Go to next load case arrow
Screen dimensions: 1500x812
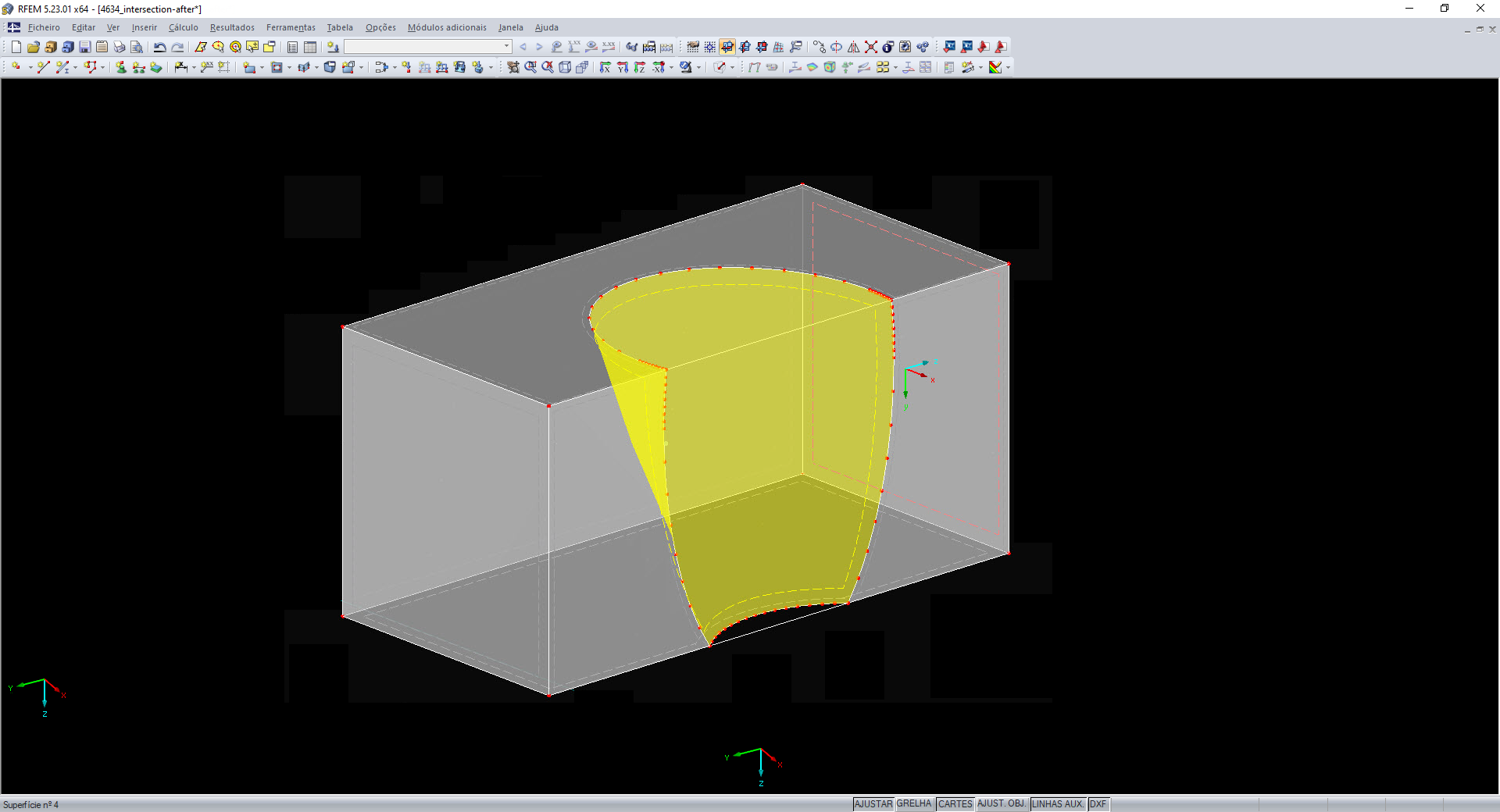click(x=539, y=47)
